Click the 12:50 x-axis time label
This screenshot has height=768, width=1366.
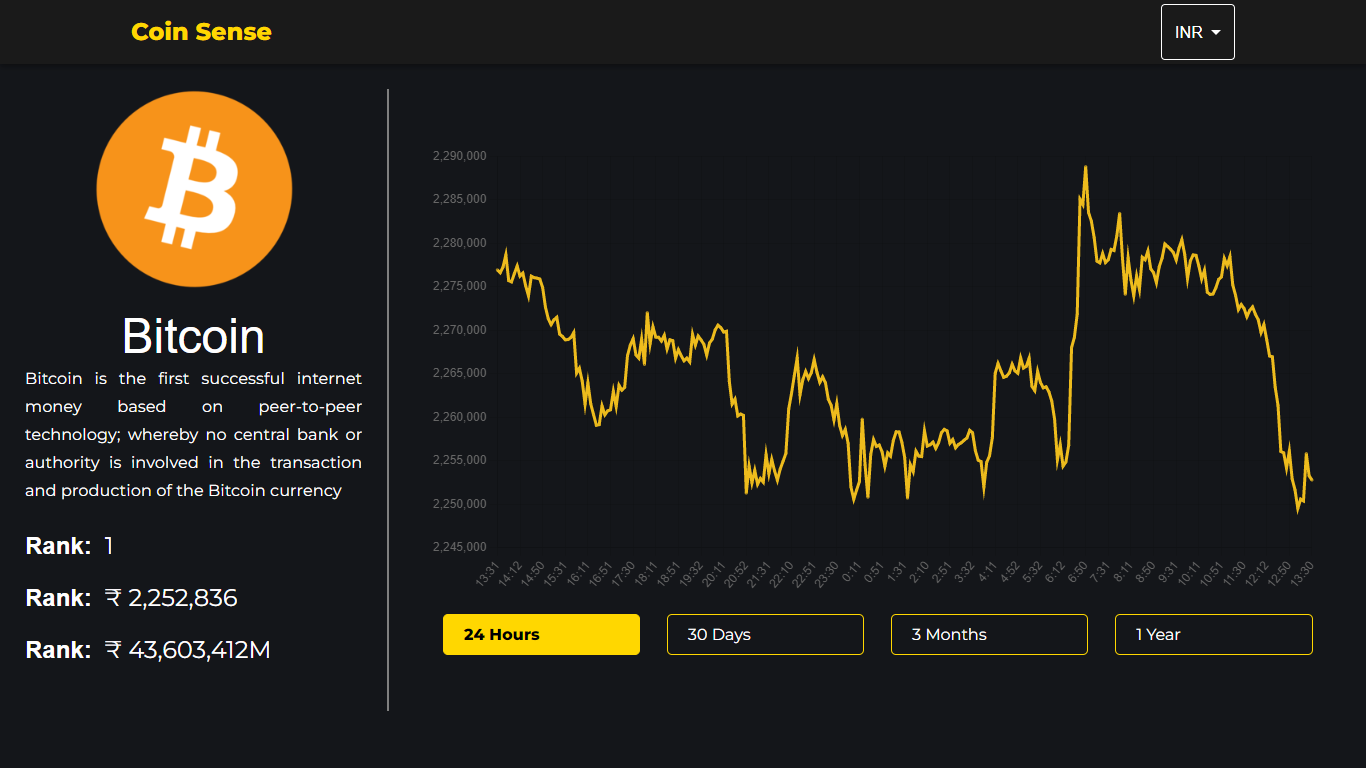1279,574
